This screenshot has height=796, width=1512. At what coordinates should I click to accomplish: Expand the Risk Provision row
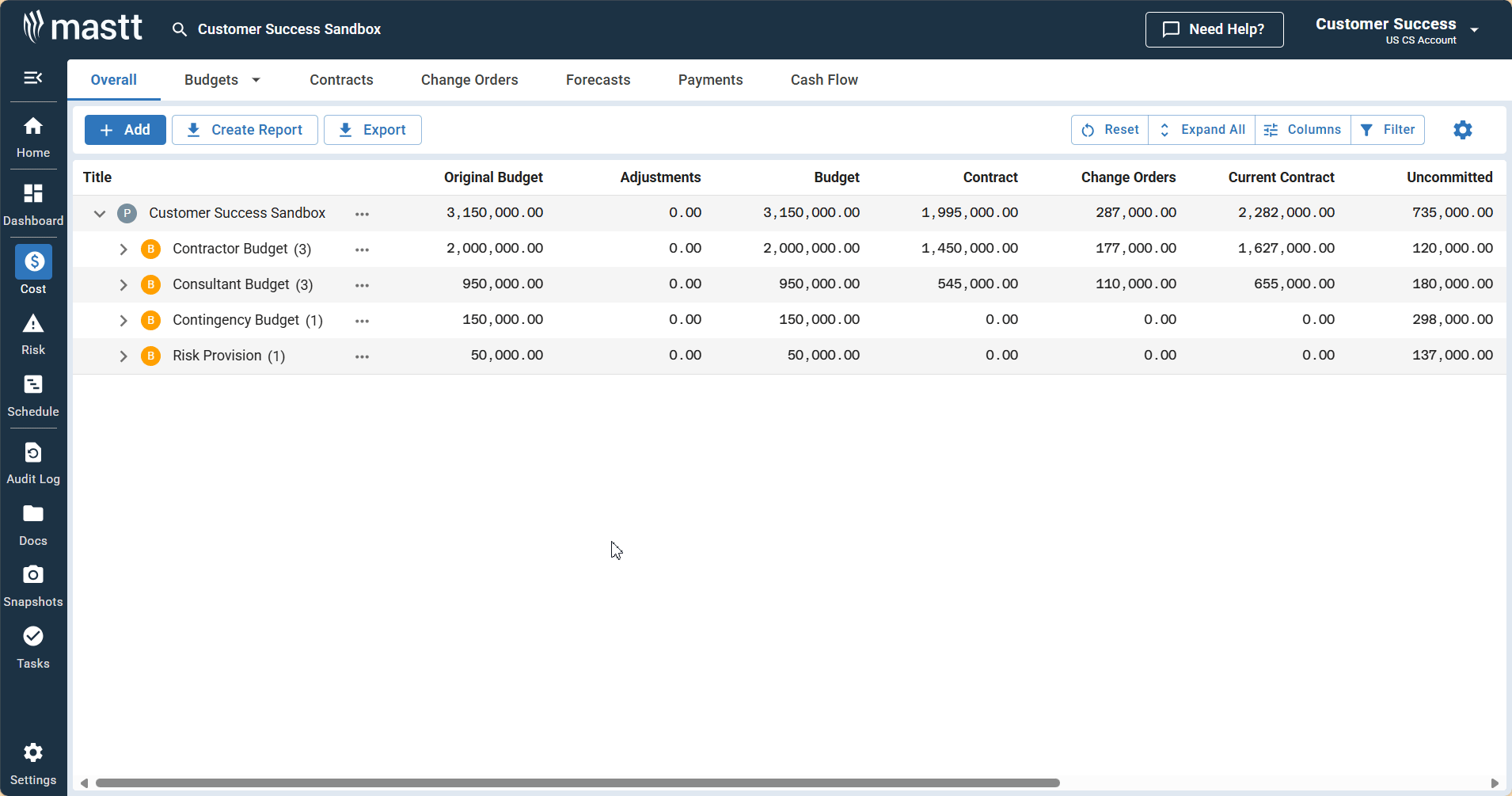tap(123, 356)
